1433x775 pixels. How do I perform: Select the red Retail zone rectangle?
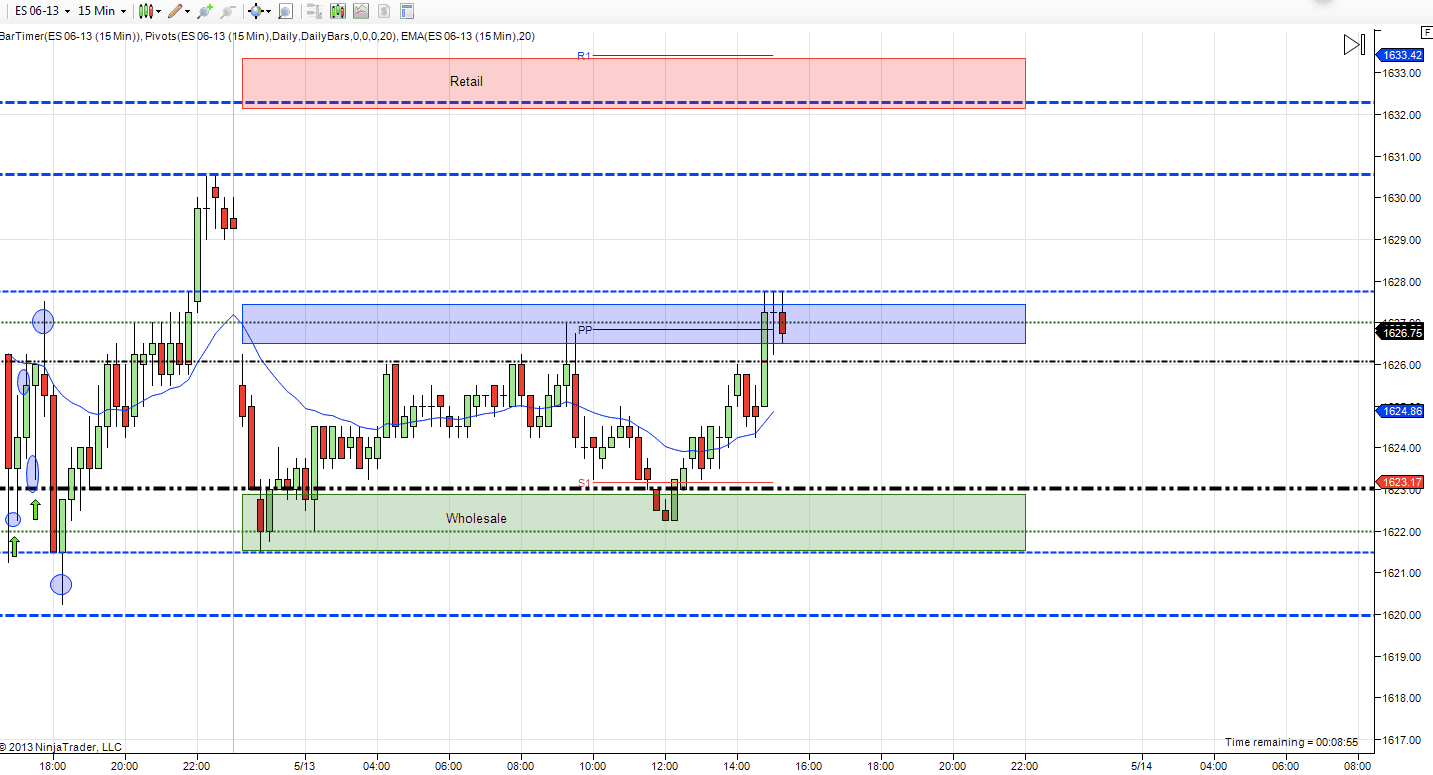tap(633, 82)
